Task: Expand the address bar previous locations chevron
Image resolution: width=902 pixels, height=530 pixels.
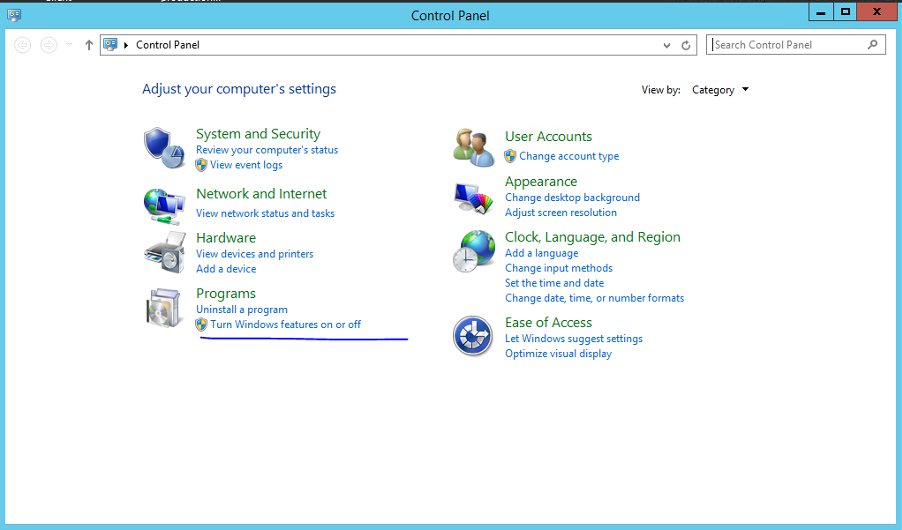Action: coord(667,45)
